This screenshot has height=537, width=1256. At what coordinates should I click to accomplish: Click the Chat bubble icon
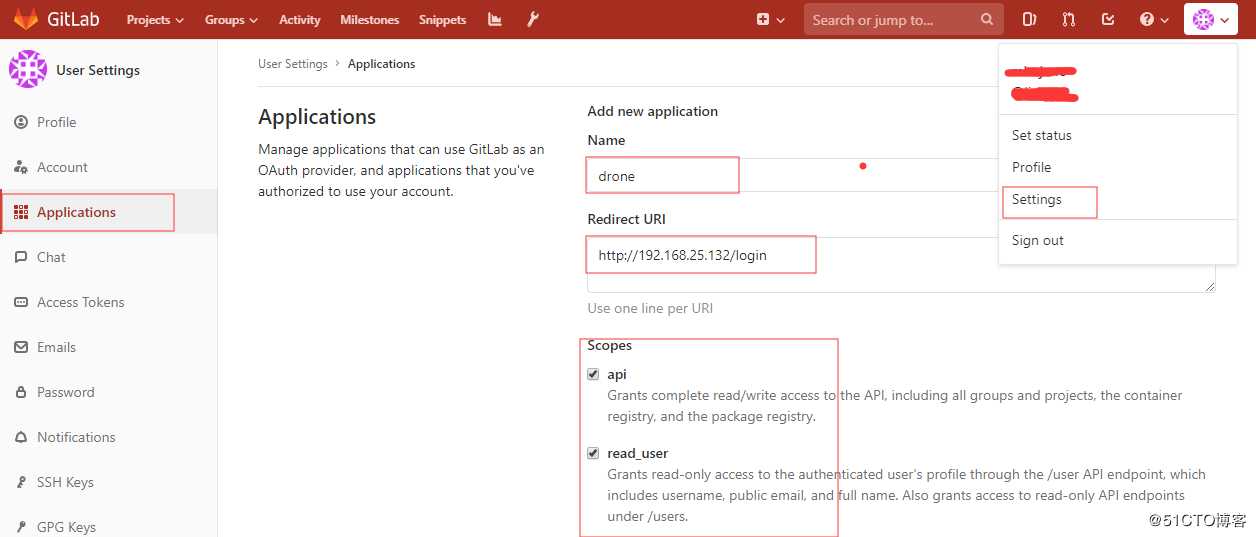(20, 257)
